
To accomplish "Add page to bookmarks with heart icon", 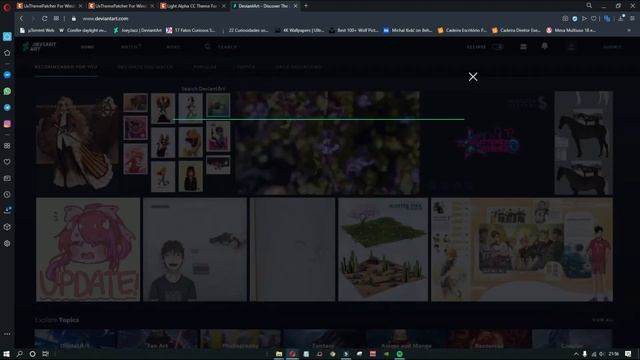I will pyautogui.click(x=594, y=18).
